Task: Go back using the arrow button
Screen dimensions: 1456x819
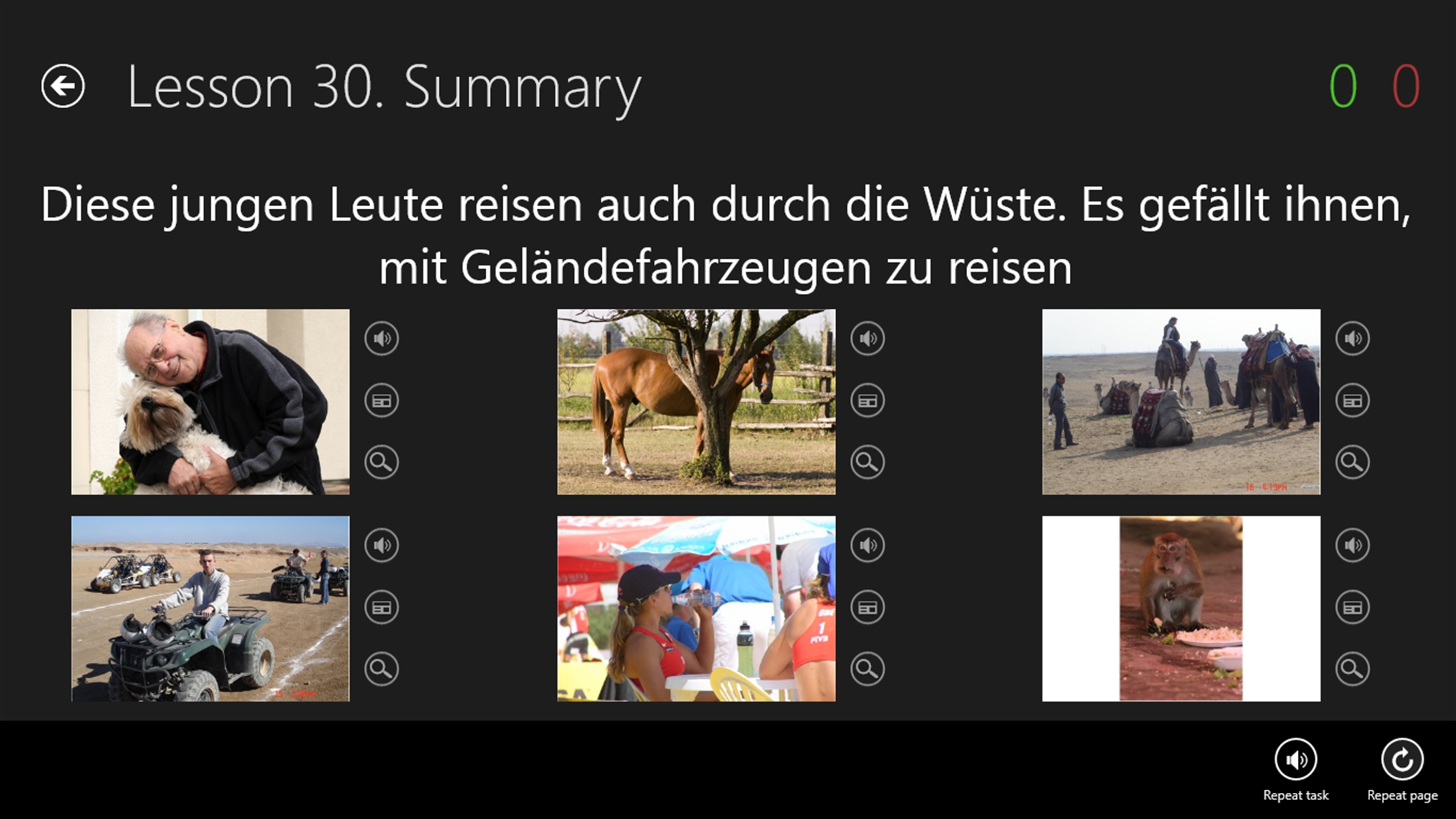Action: [x=63, y=86]
